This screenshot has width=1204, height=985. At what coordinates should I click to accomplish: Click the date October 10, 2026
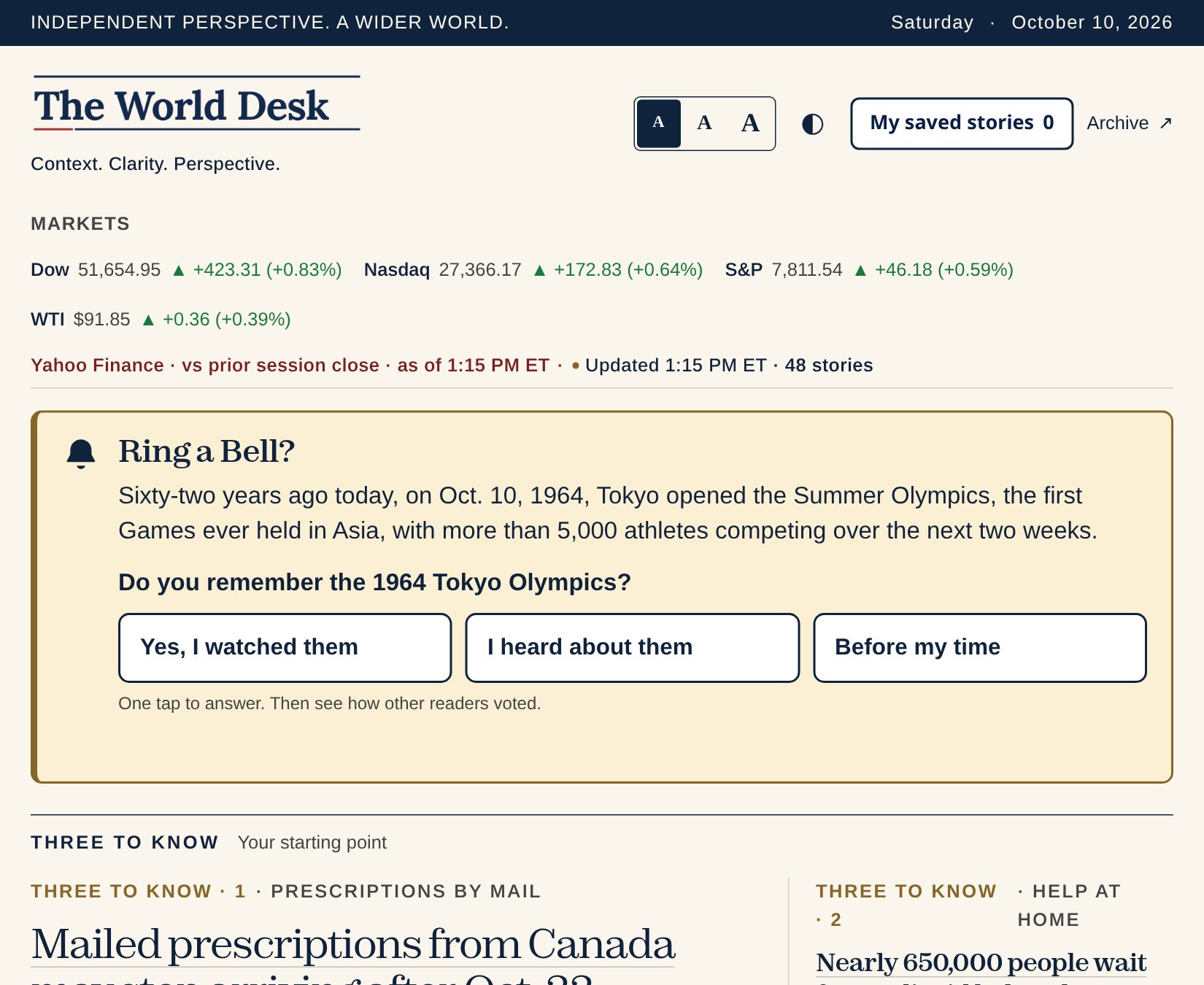(1092, 23)
